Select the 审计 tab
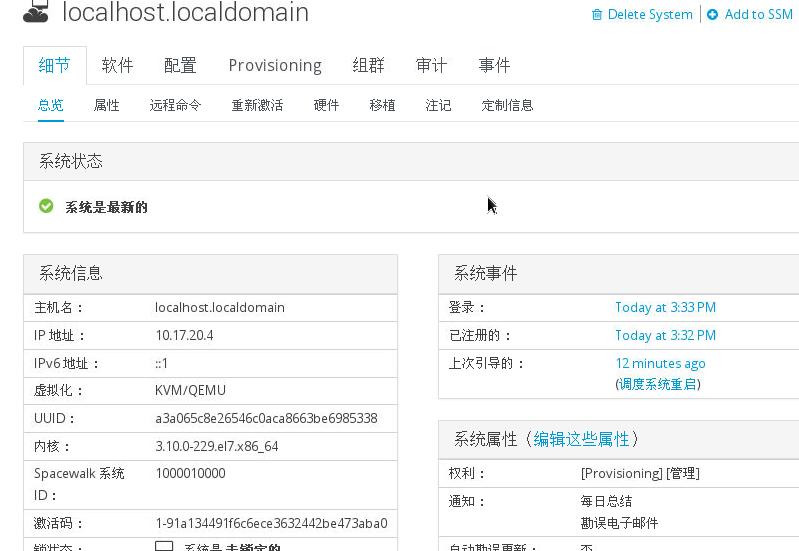The height and width of the screenshot is (551, 799). point(431,65)
